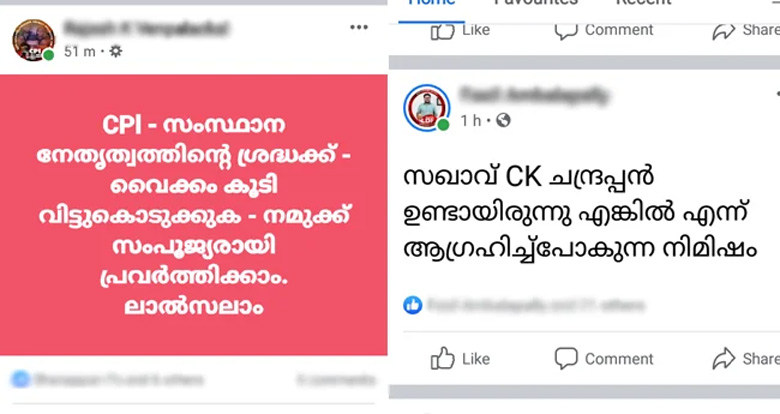The height and width of the screenshot is (414, 780).
Task: Open blurred author name on right post
Action: pyautogui.click(x=534, y=95)
